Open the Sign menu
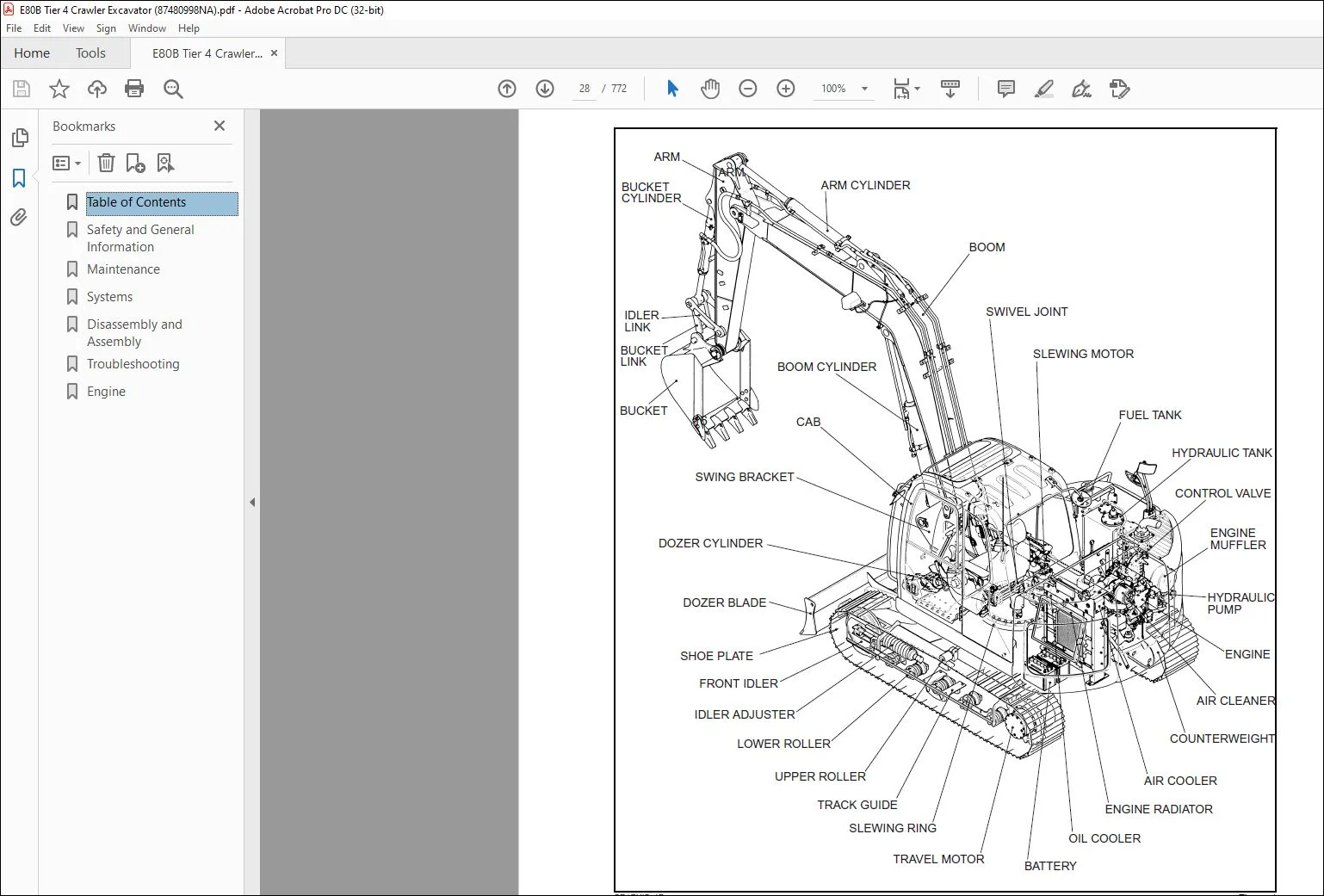This screenshot has height=896, width=1324. (106, 28)
